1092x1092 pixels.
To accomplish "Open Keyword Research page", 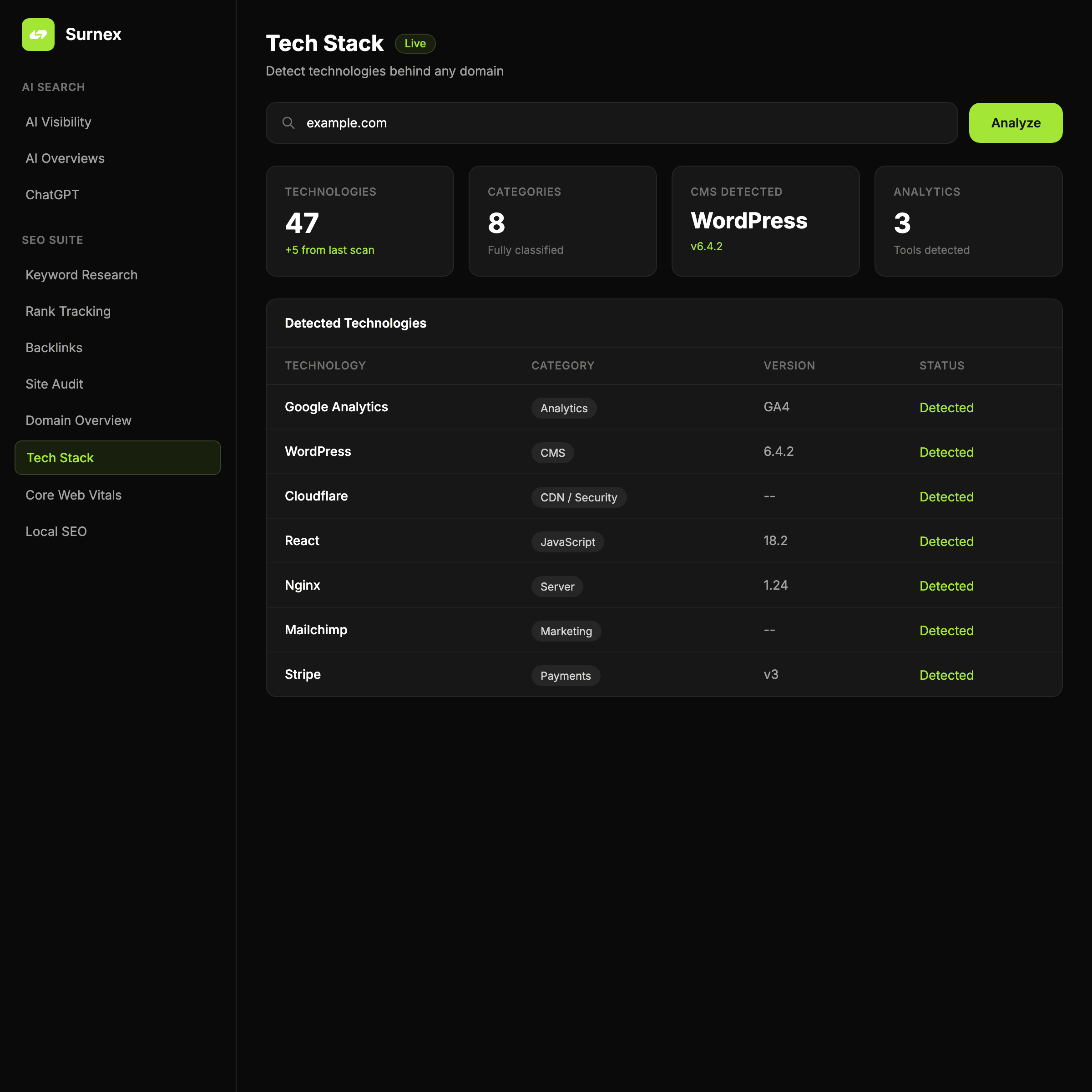I will (x=81, y=275).
